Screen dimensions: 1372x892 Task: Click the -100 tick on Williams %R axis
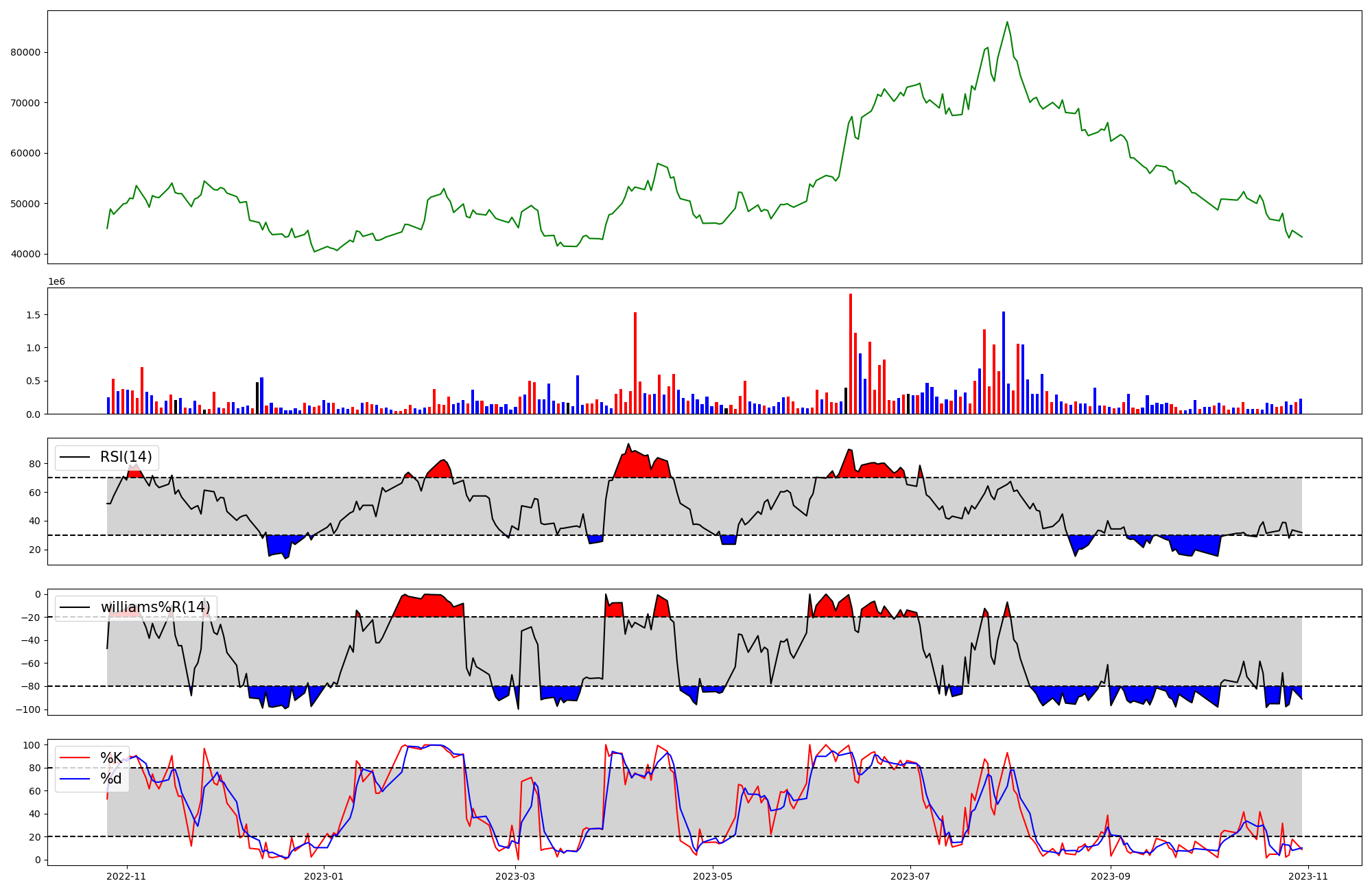point(27,709)
